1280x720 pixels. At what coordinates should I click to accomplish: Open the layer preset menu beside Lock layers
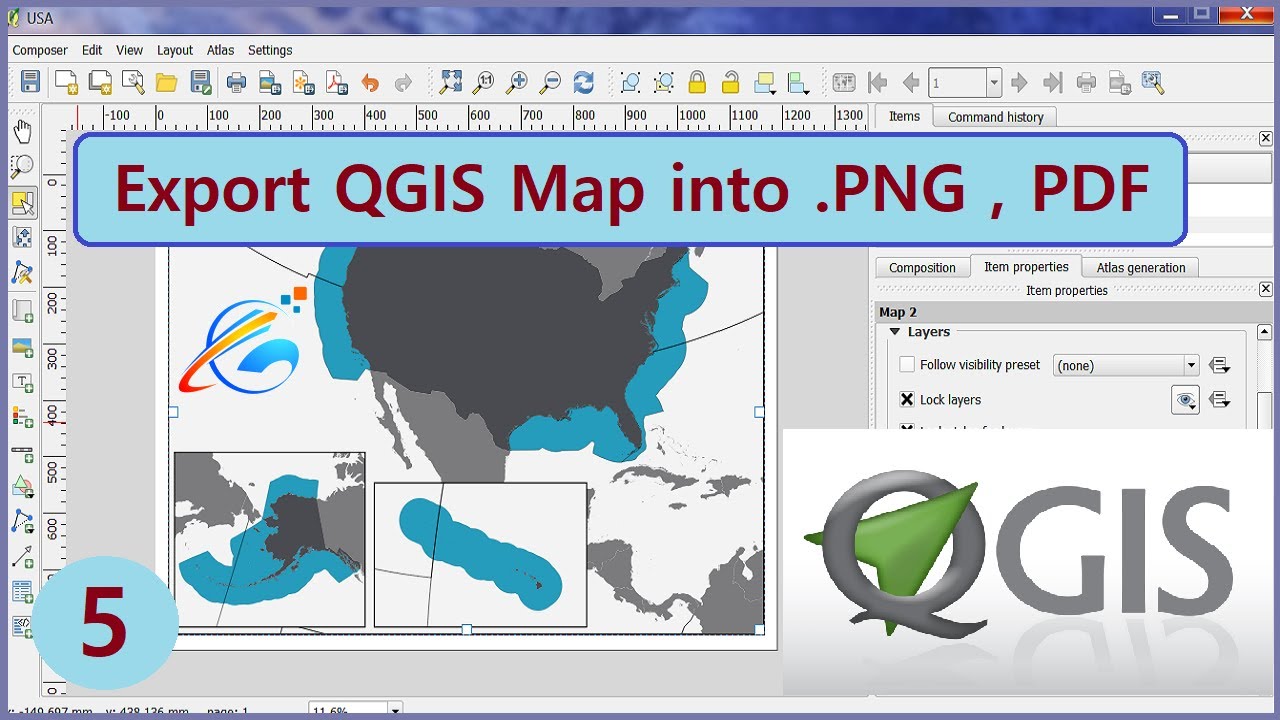1219,399
